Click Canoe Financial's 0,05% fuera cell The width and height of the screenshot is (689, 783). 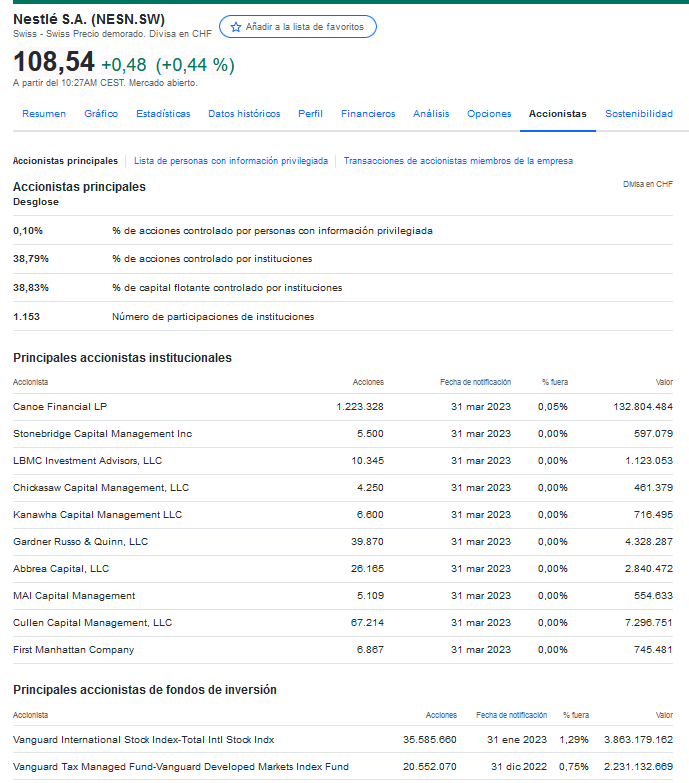click(553, 406)
